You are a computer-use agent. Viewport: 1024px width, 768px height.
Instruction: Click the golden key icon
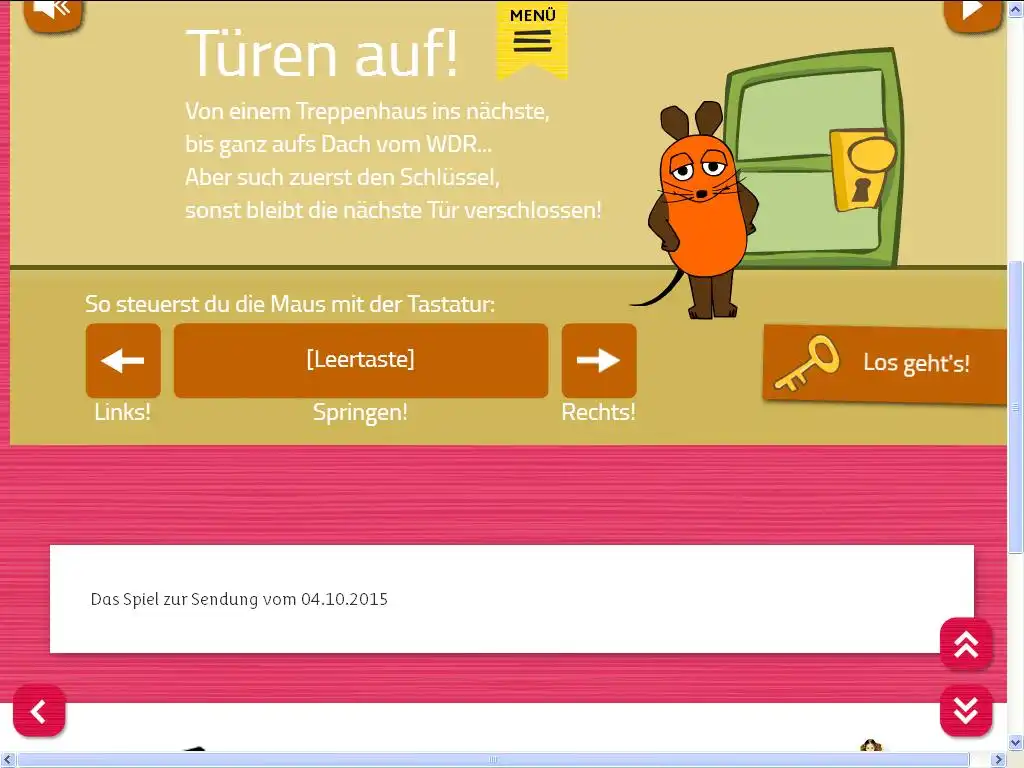[x=807, y=363]
